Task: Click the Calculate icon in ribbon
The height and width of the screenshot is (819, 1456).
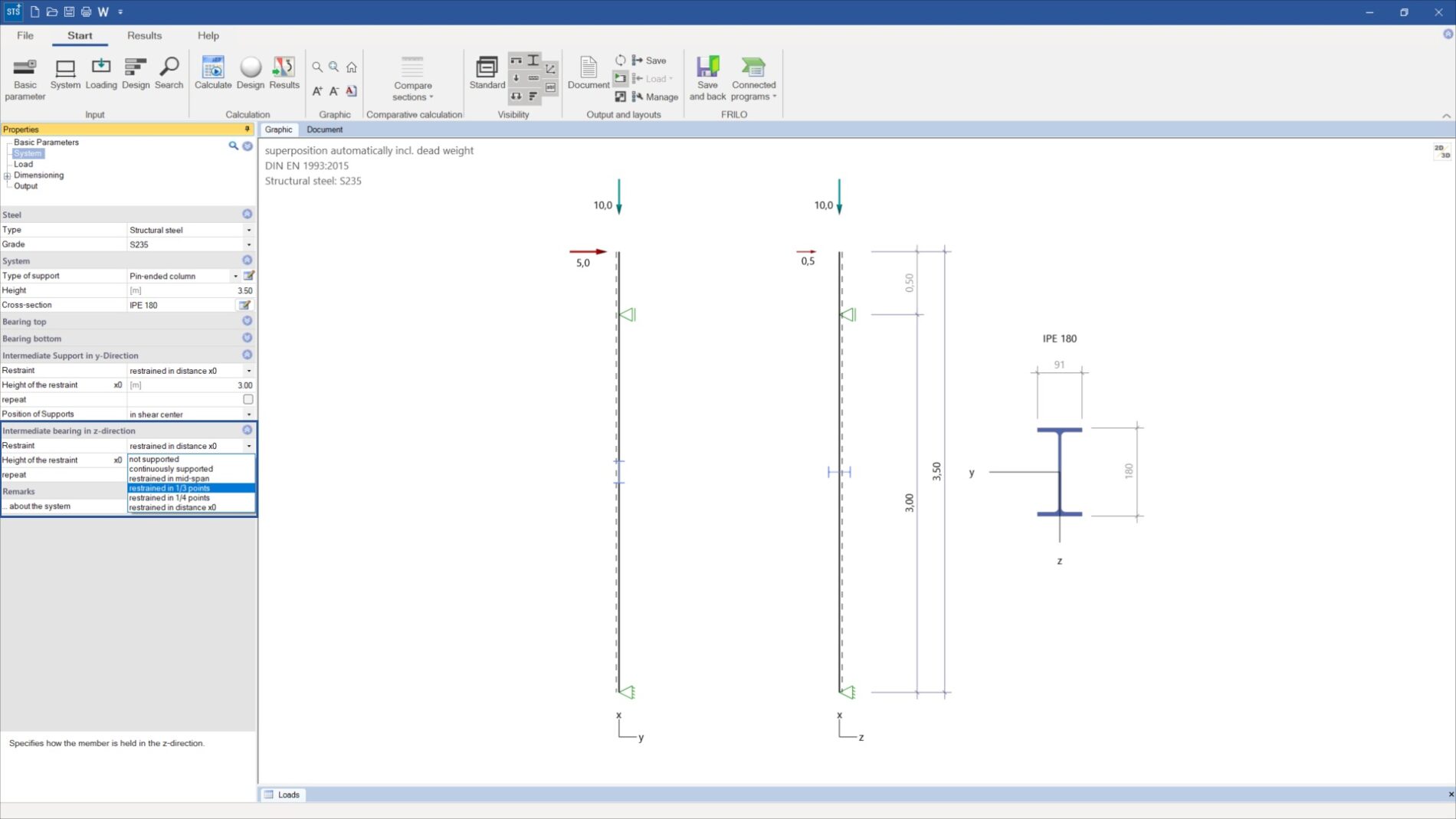Action: (212, 74)
